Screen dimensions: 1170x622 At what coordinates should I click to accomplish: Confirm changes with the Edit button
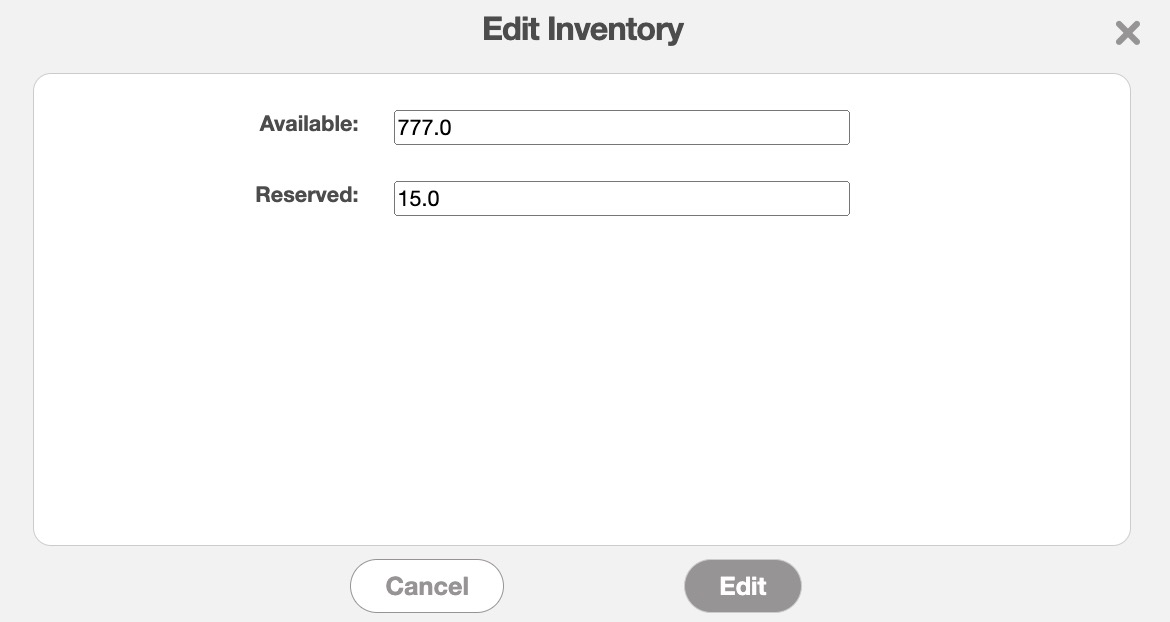point(742,586)
